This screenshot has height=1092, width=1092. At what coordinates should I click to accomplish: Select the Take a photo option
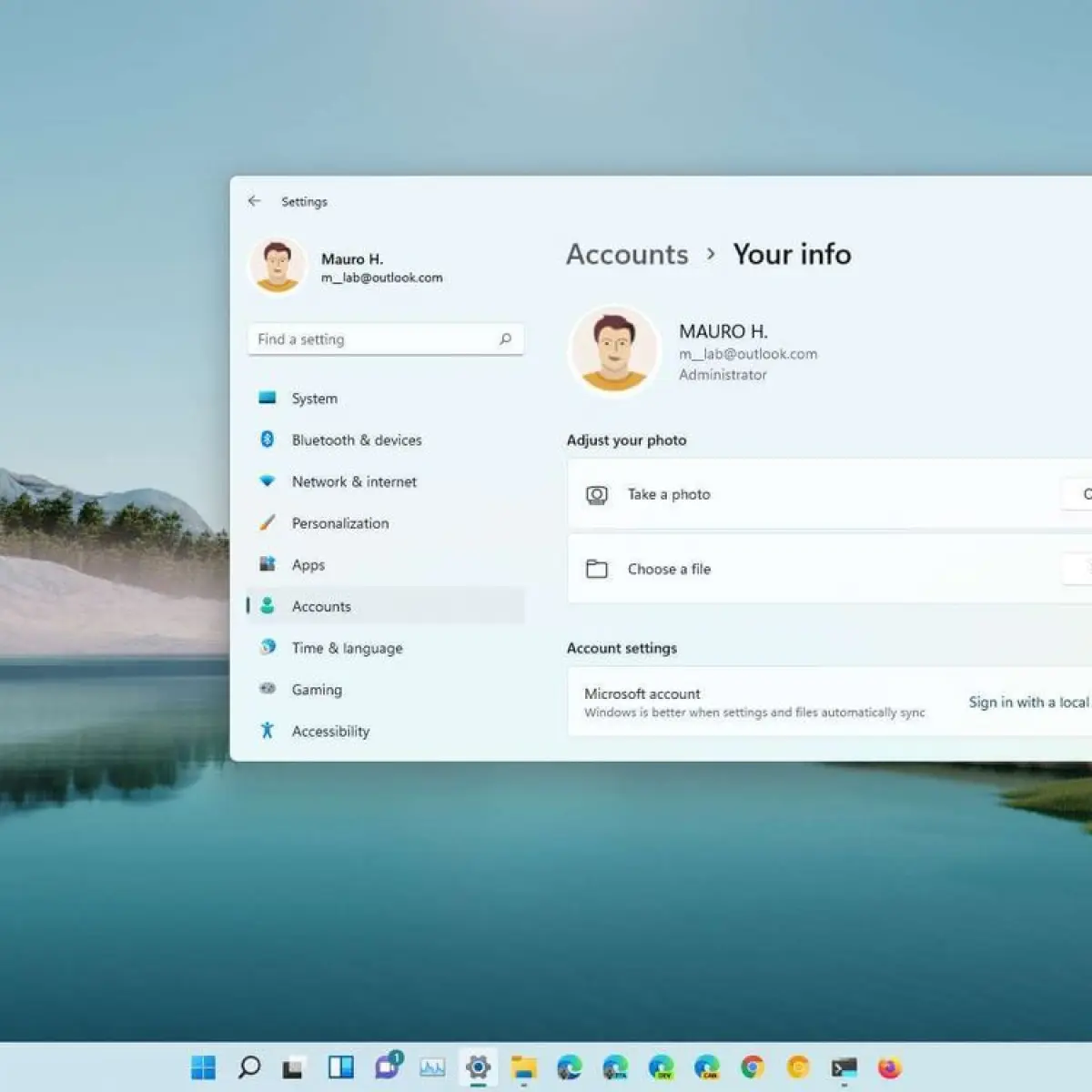(x=829, y=494)
